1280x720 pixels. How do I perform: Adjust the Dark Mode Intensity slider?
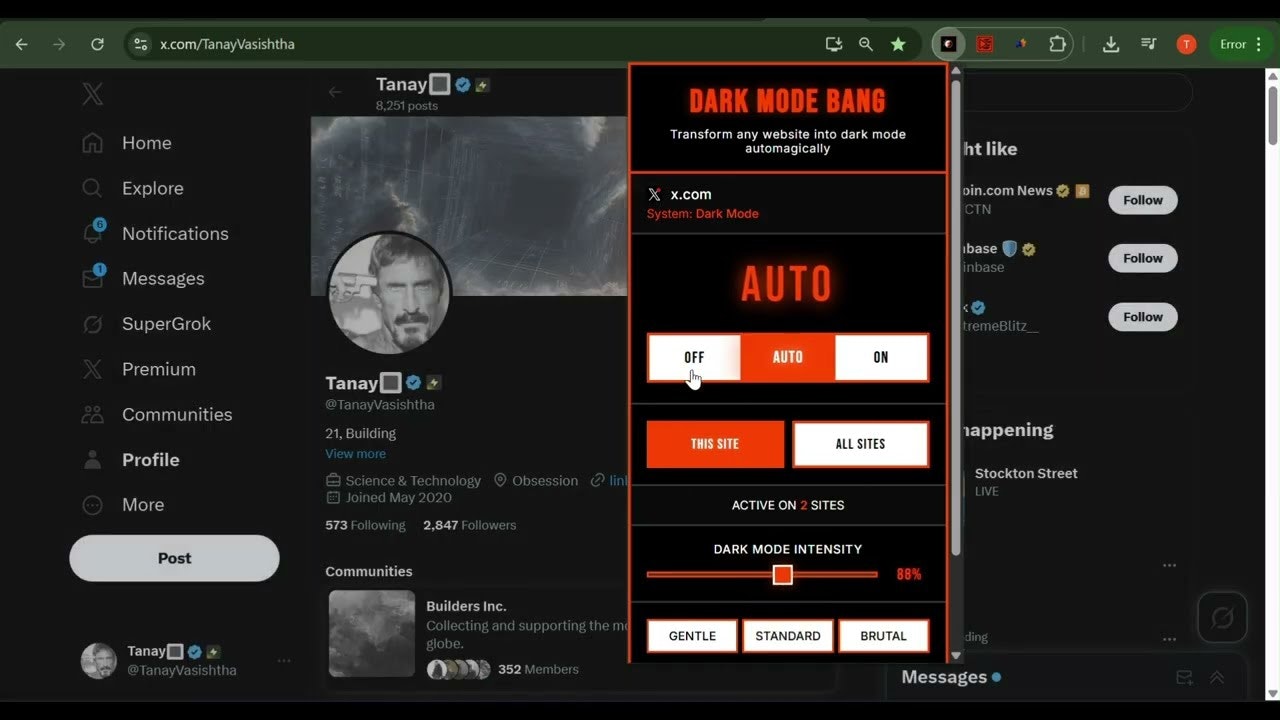pyautogui.click(x=783, y=574)
